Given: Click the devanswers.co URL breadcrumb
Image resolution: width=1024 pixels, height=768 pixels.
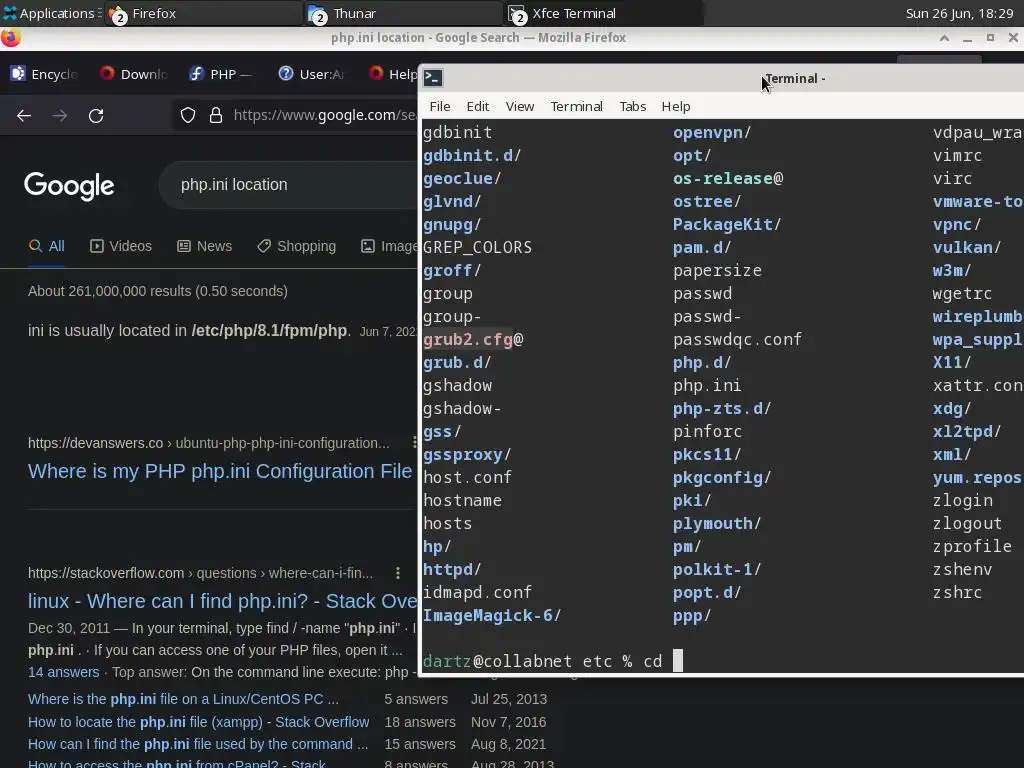Looking at the screenshot, I should (208, 443).
